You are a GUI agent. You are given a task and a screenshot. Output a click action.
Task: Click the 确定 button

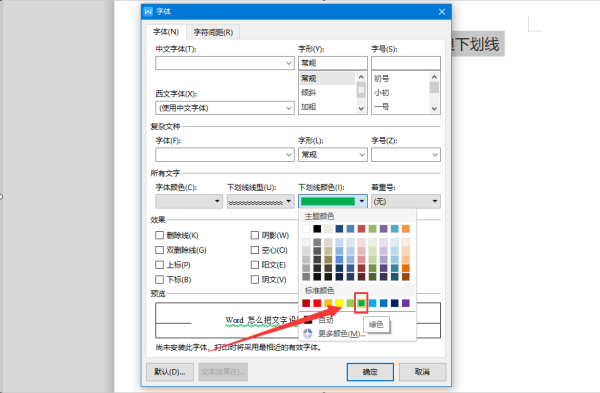pos(370,372)
